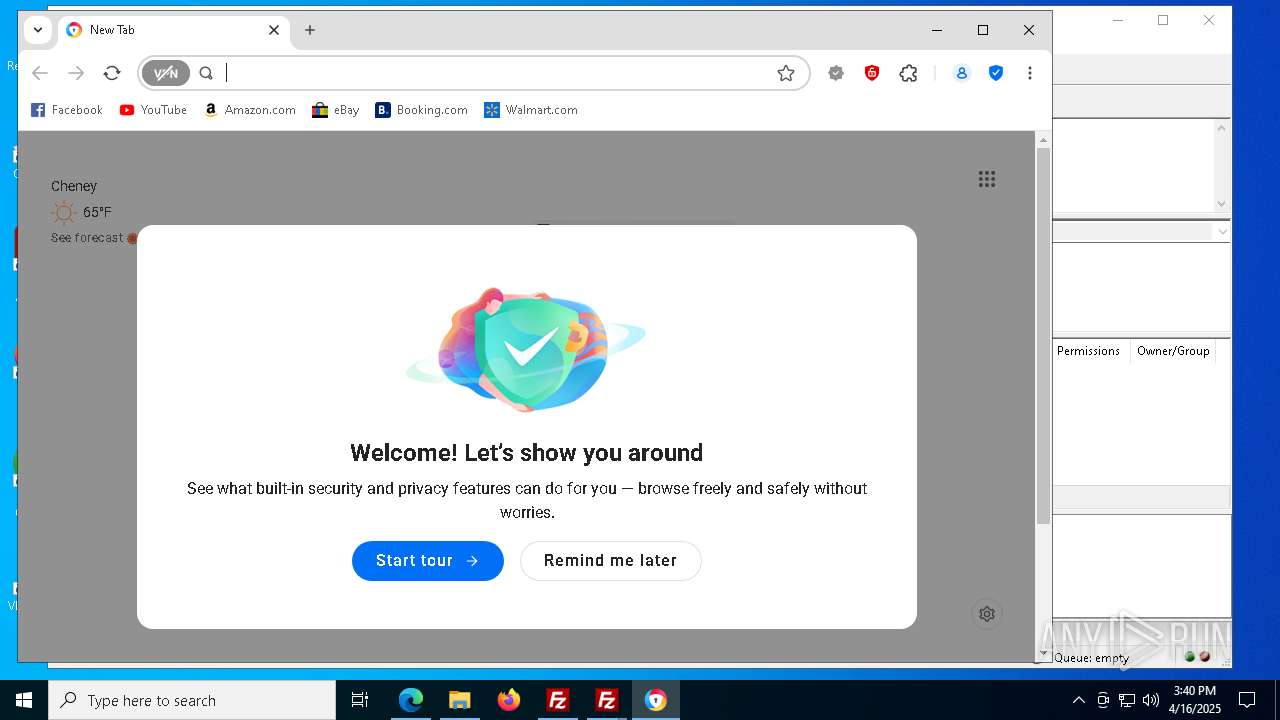Open the browser three-dot menu
The image size is (1280, 720).
coord(1030,73)
